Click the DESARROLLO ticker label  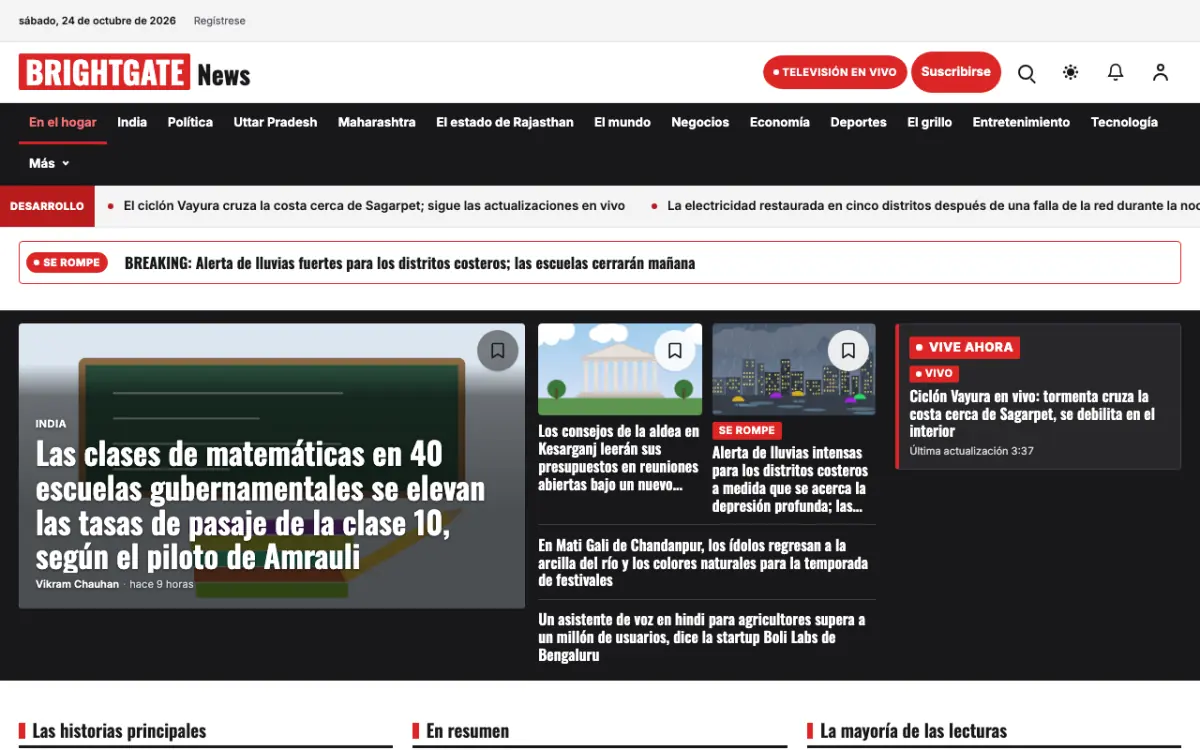pyautogui.click(x=47, y=206)
